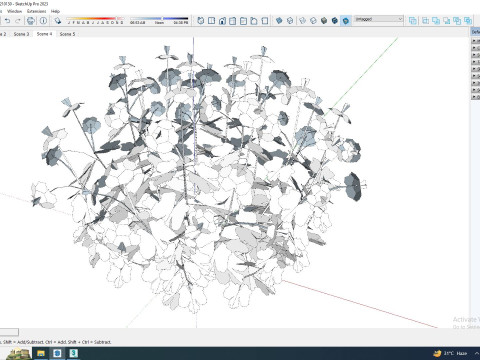
Task: Select highlighted Monochrome style icon
Action: (346, 21)
